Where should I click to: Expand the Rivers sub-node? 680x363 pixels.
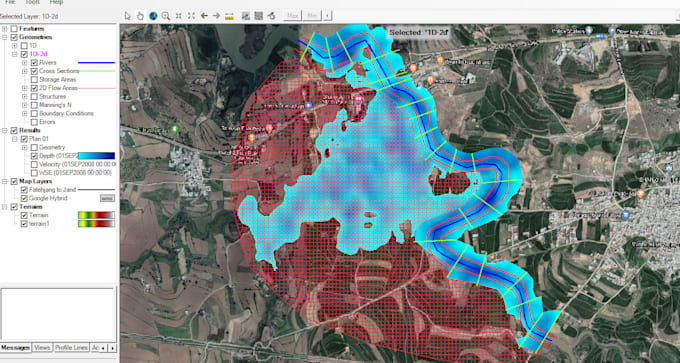25,62
